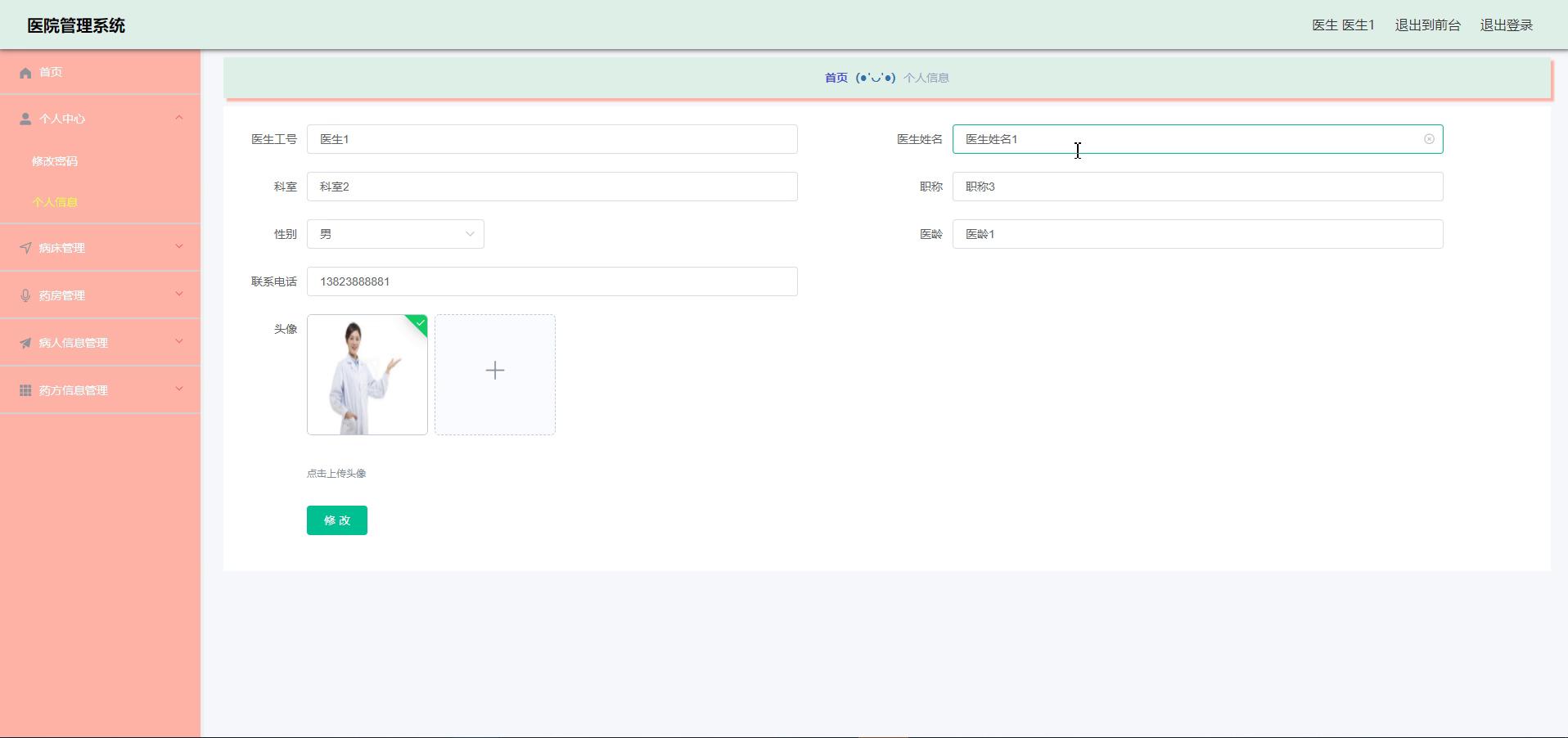Click 退出登录 in the top bar

1506,25
